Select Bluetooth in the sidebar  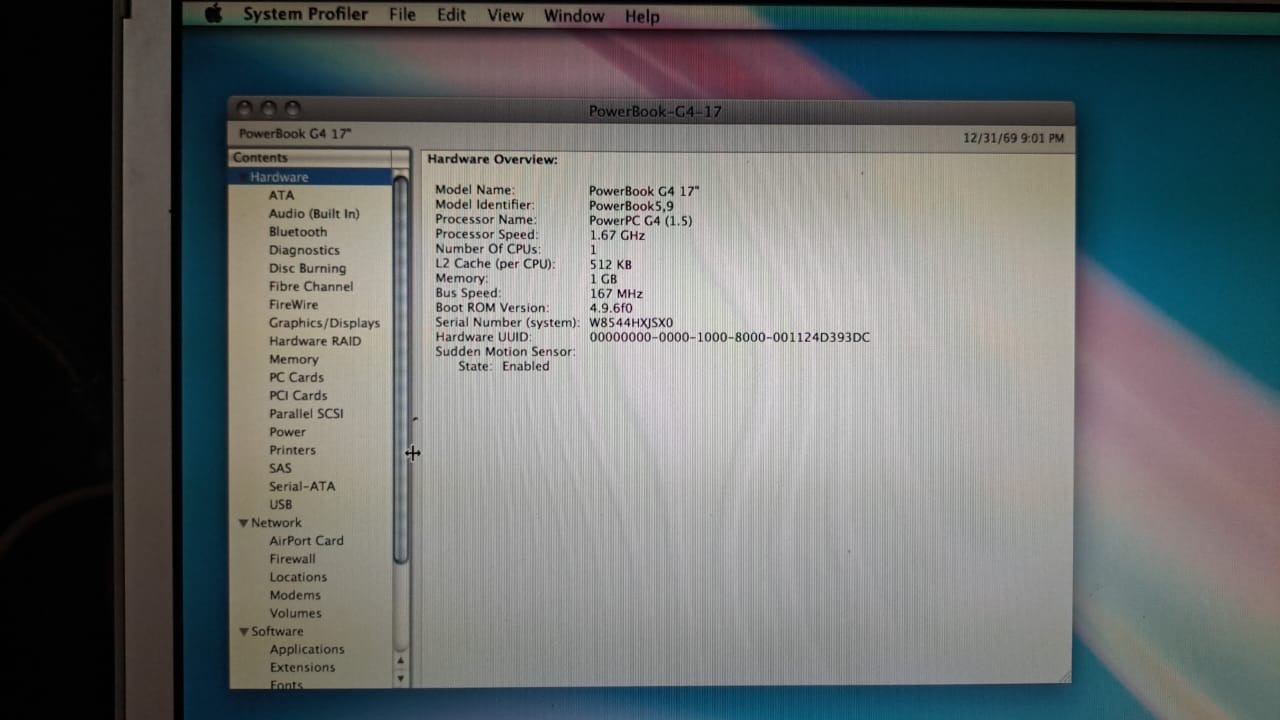coord(298,231)
